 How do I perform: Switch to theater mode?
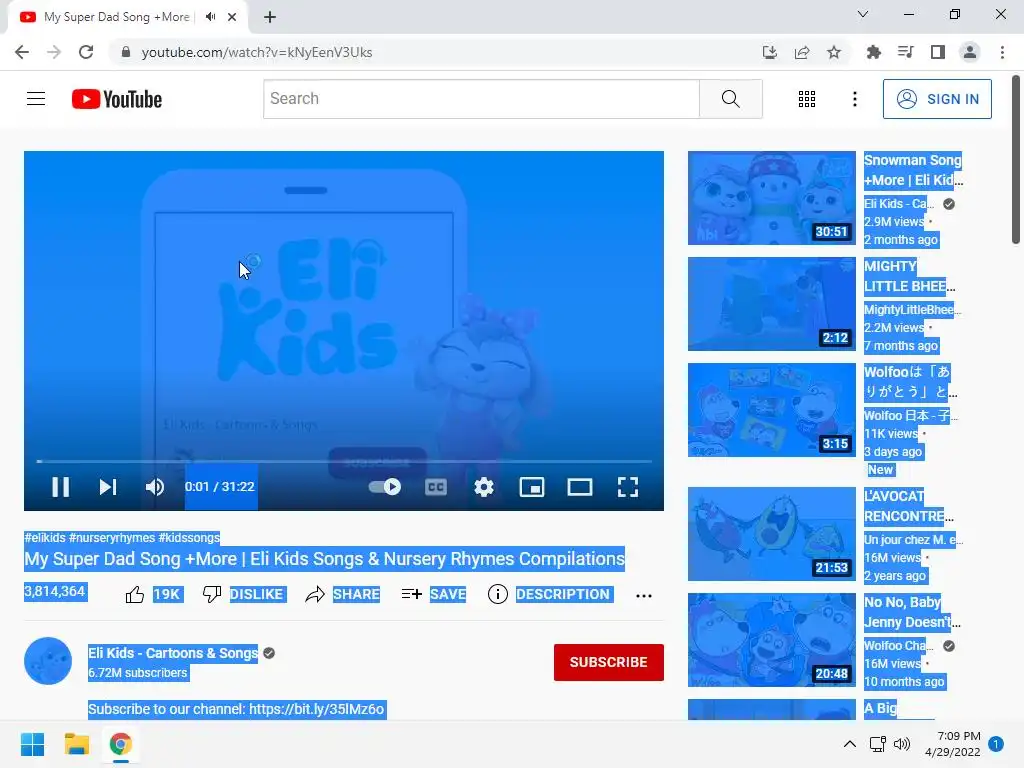(579, 487)
